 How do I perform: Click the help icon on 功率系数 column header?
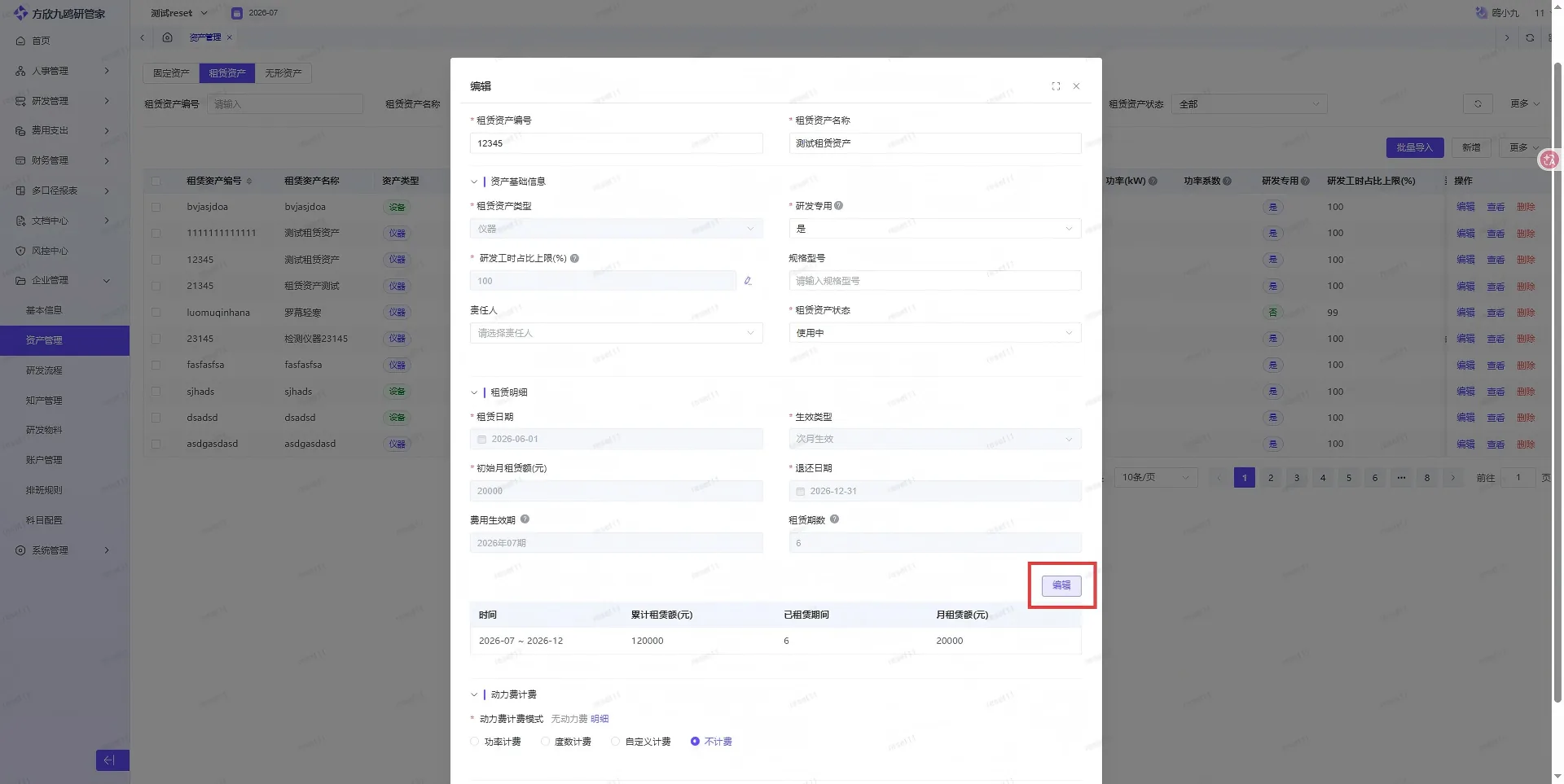point(1227,181)
